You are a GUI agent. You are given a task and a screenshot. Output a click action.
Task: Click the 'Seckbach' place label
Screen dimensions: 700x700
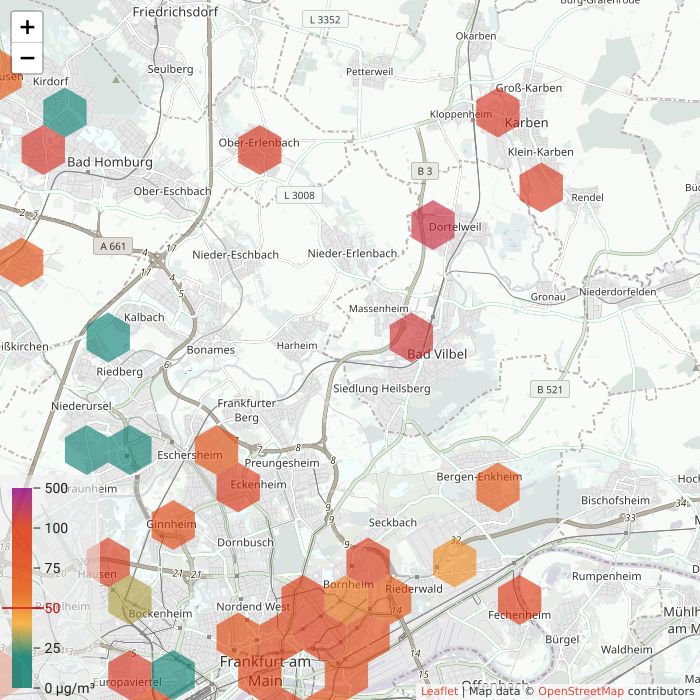(x=392, y=522)
